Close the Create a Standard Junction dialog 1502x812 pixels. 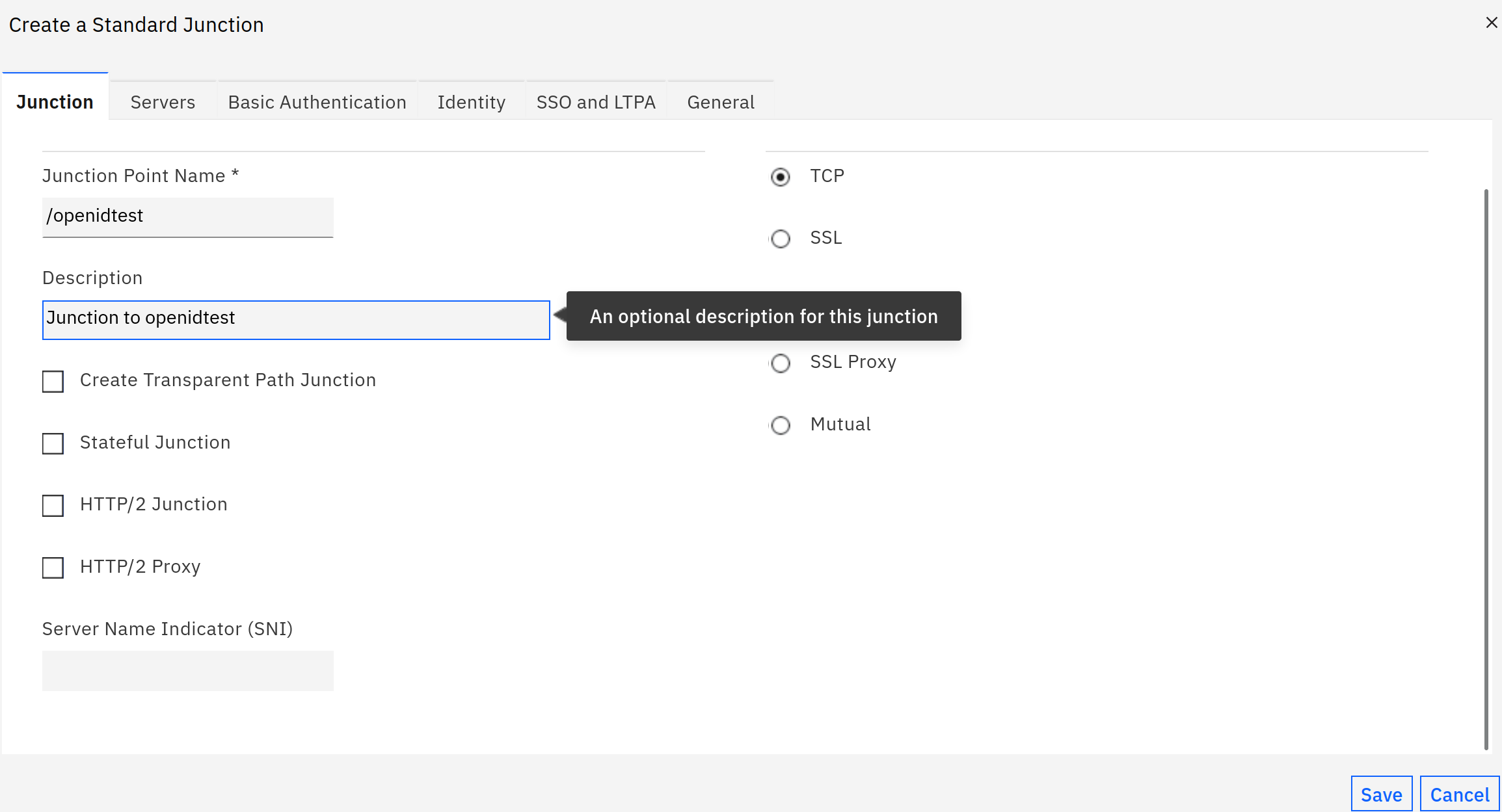(x=1491, y=23)
